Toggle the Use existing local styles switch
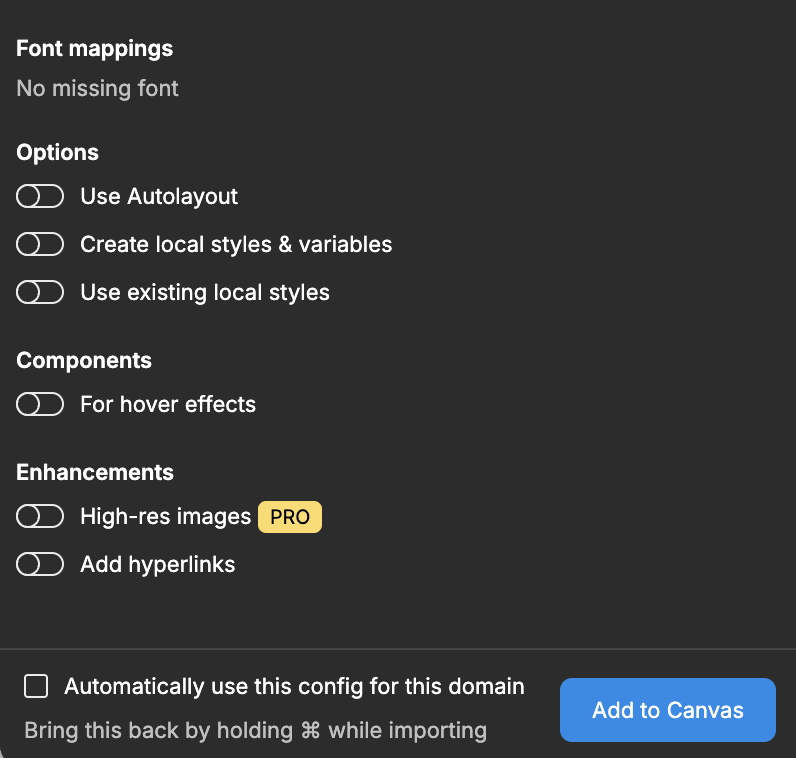Image resolution: width=796 pixels, height=758 pixels. click(x=40, y=292)
